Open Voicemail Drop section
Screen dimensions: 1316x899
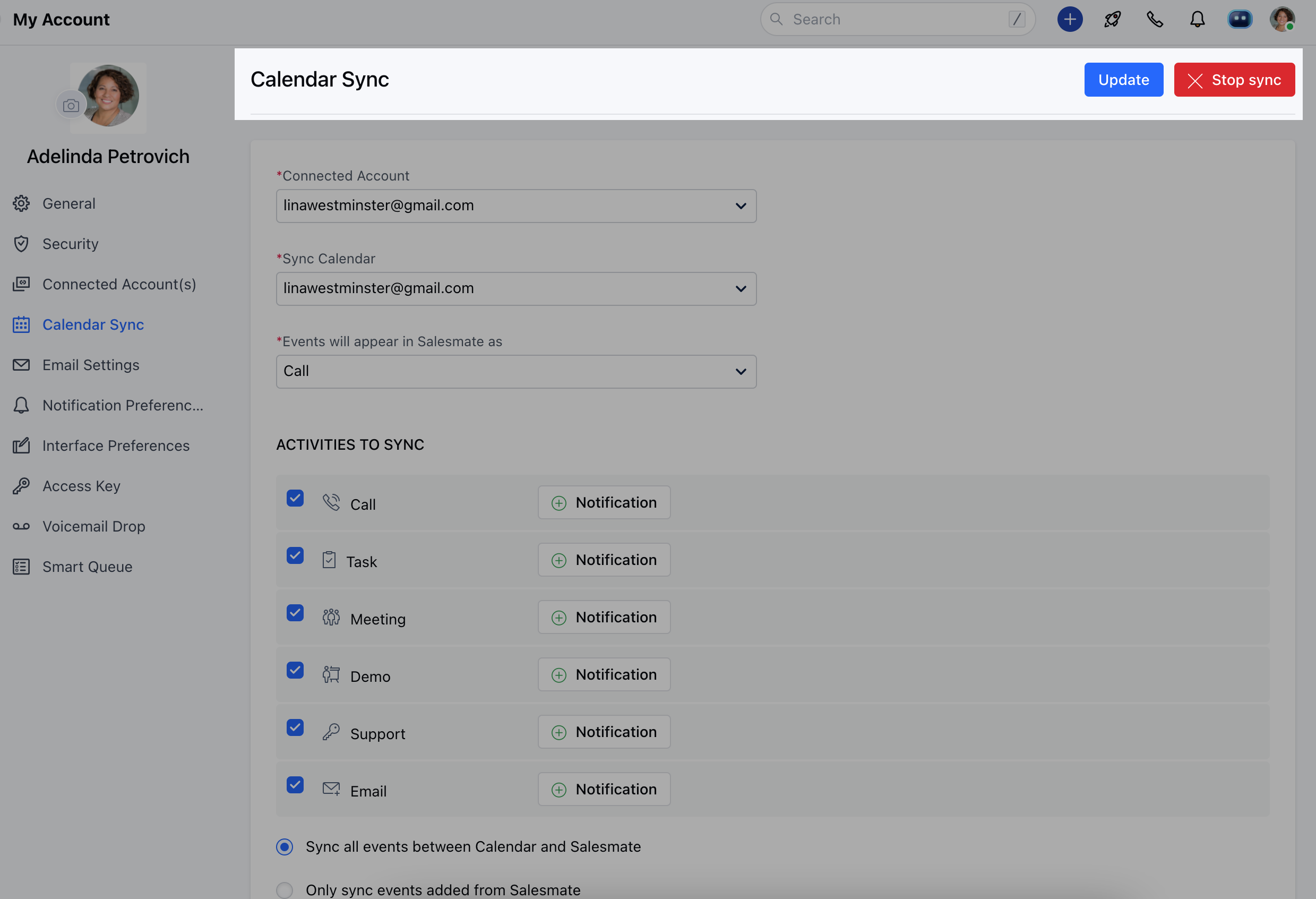point(93,526)
